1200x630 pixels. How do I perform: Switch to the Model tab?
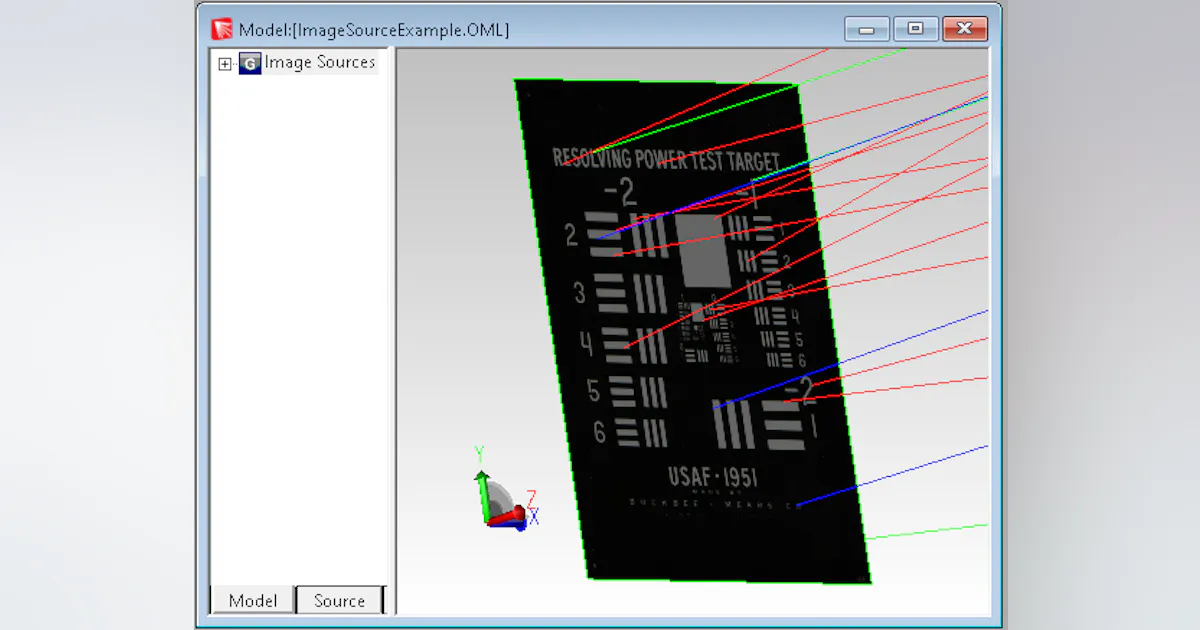point(252,600)
